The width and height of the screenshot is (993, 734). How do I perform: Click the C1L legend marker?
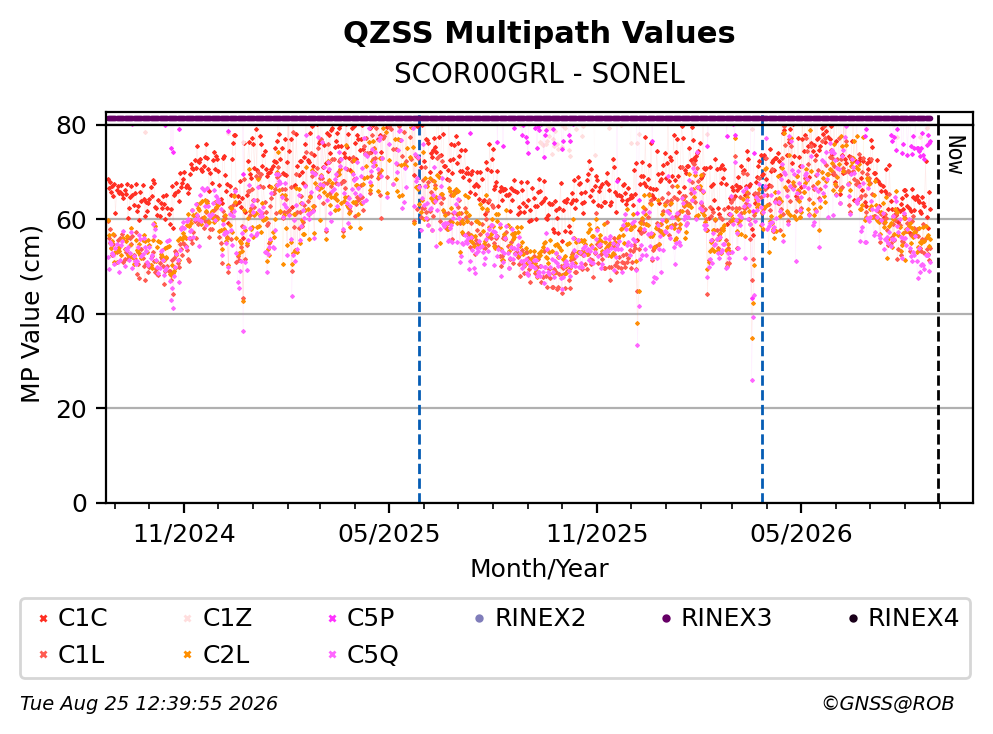coord(43,655)
